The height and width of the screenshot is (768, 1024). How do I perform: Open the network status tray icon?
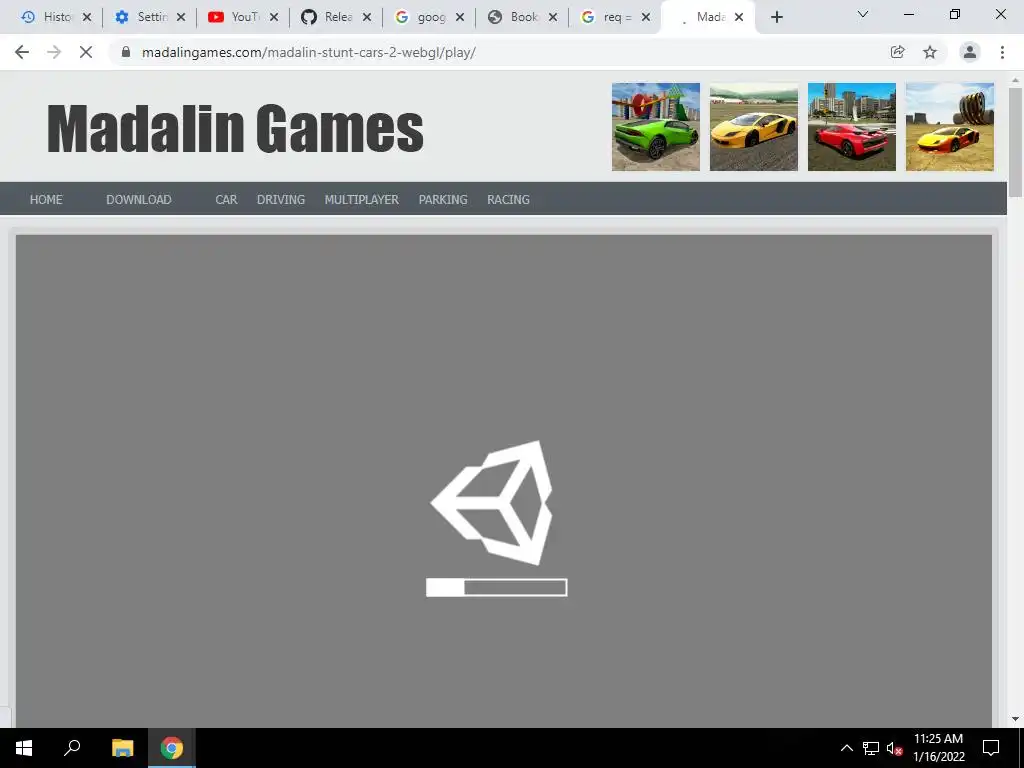871,748
